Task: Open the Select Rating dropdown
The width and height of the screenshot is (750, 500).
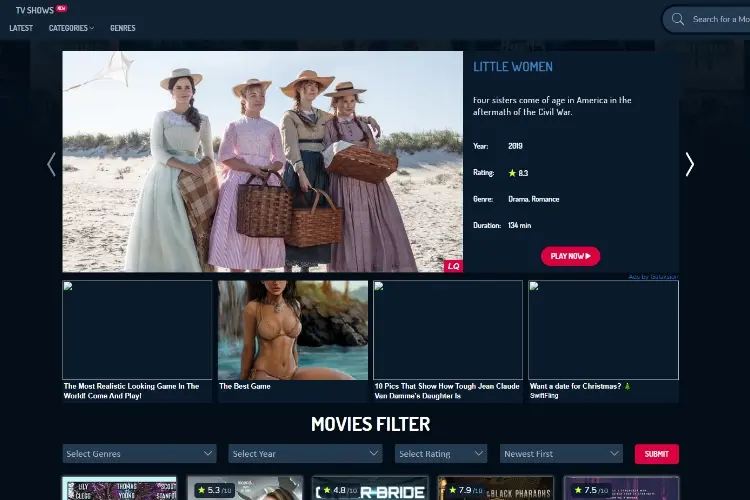Action: pyautogui.click(x=441, y=454)
